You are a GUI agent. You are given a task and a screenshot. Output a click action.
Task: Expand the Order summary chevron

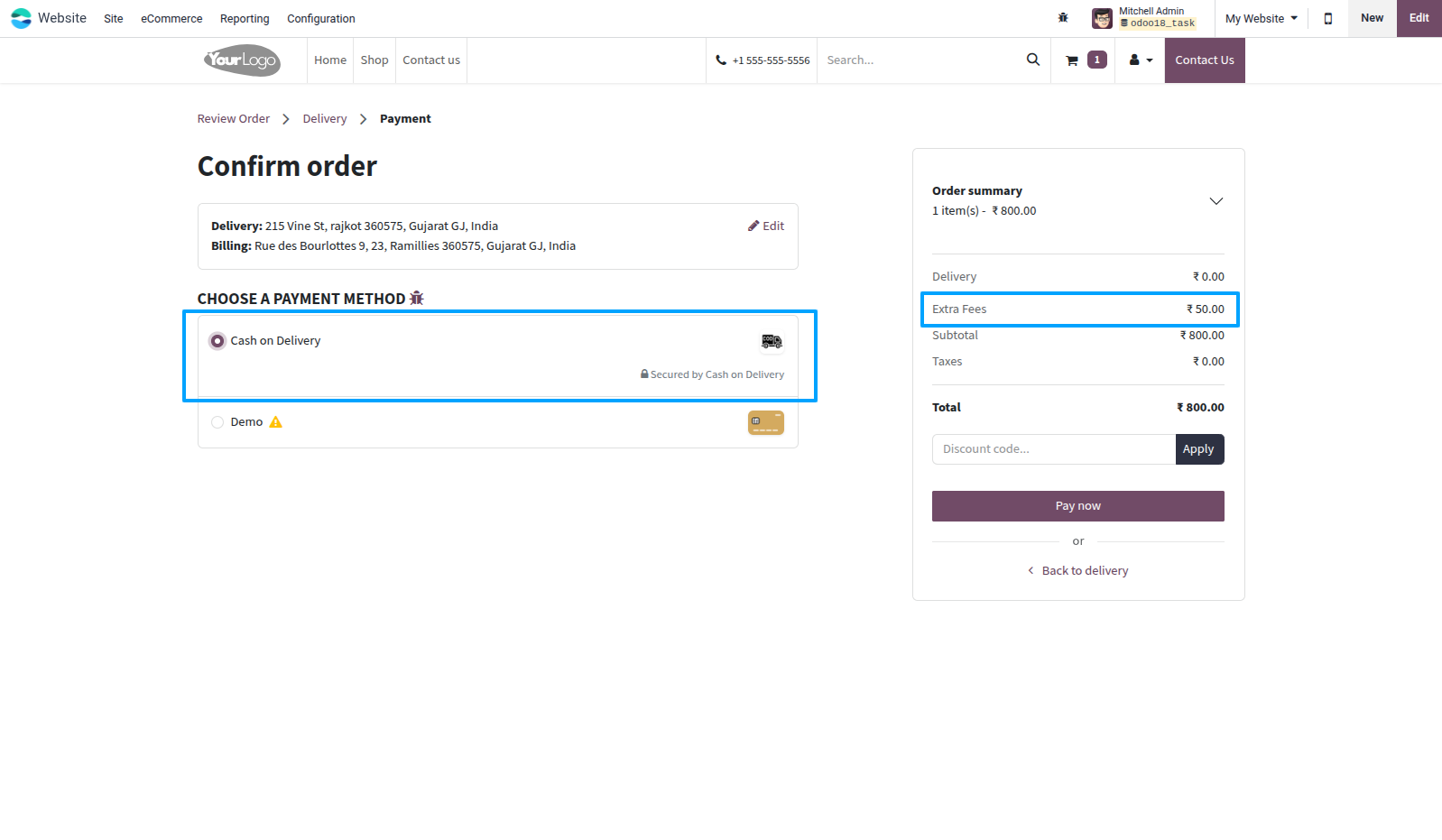tap(1216, 201)
